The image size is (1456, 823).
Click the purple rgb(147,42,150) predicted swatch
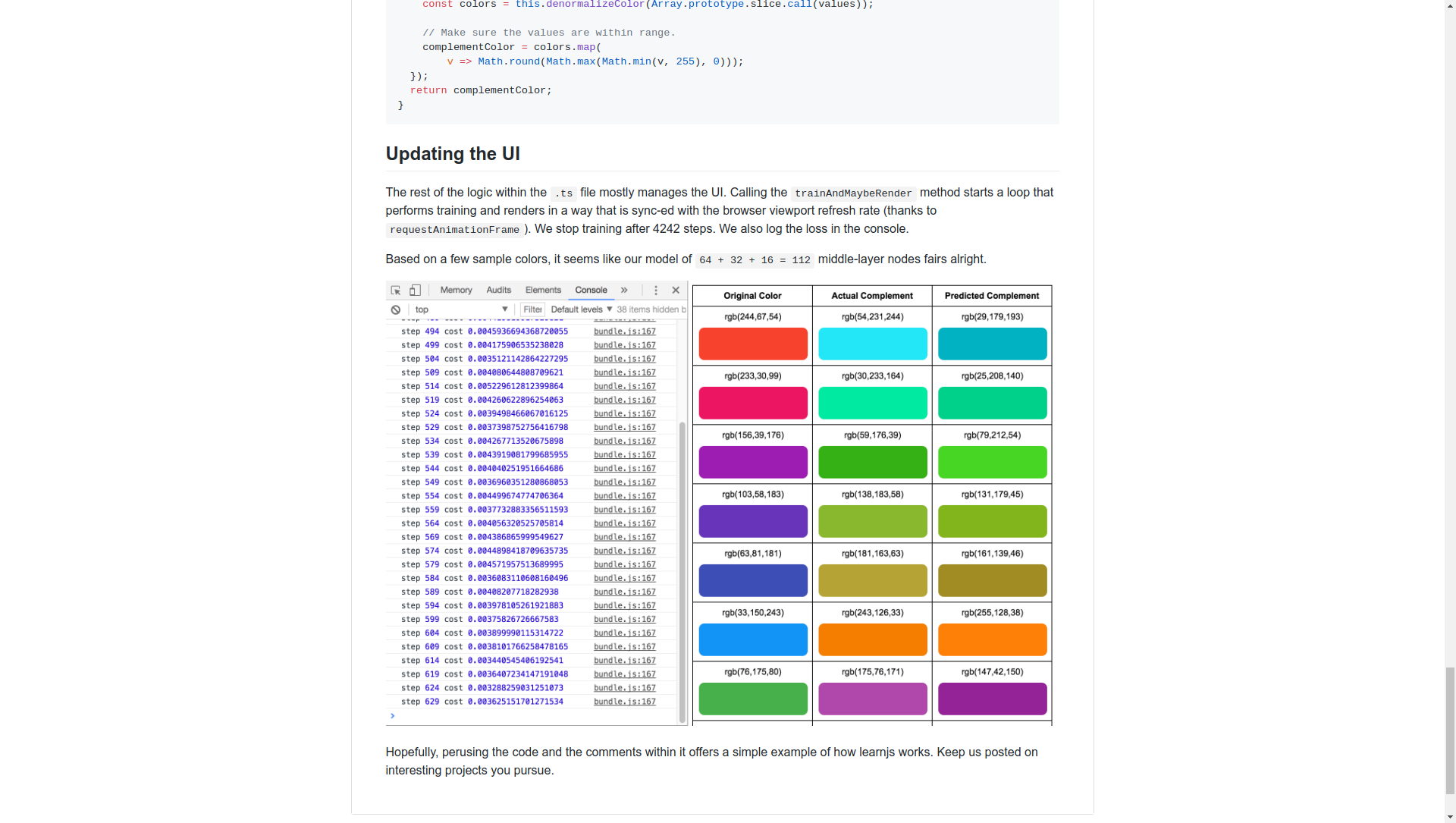(x=992, y=699)
